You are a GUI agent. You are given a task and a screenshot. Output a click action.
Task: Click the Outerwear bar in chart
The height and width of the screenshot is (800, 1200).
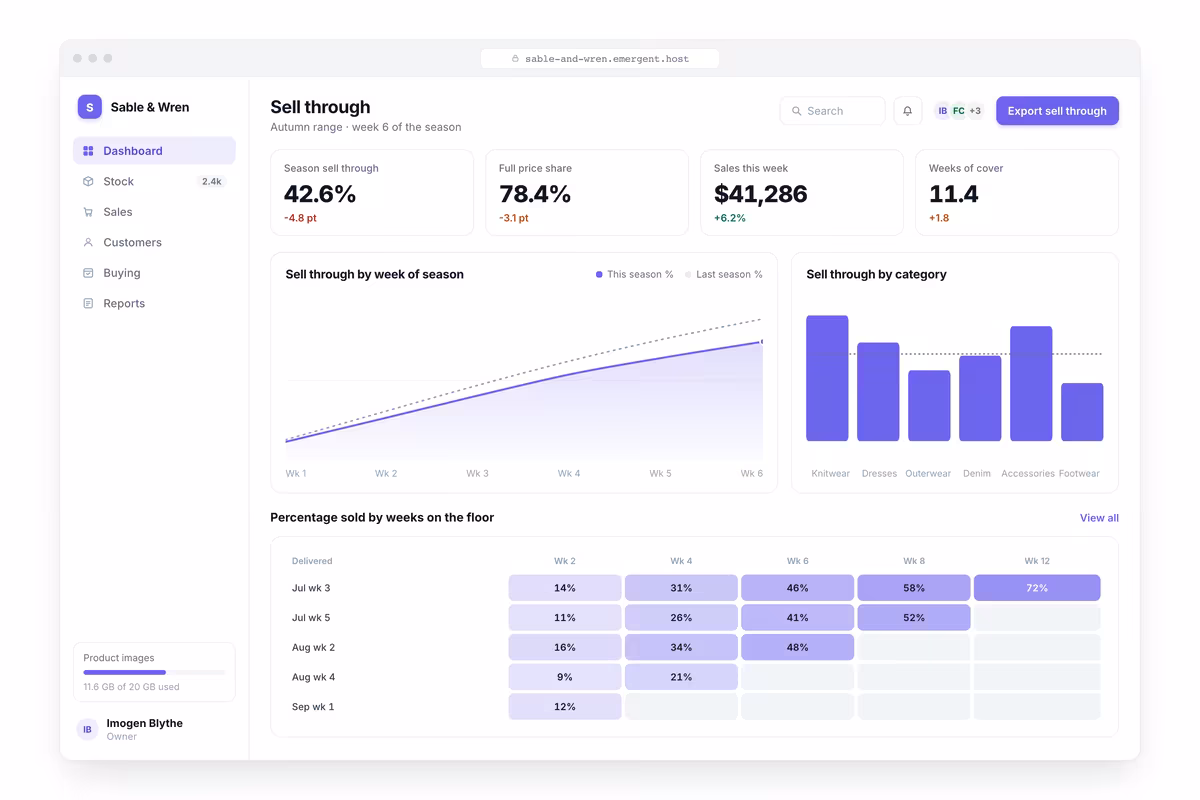[x=929, y=406]
